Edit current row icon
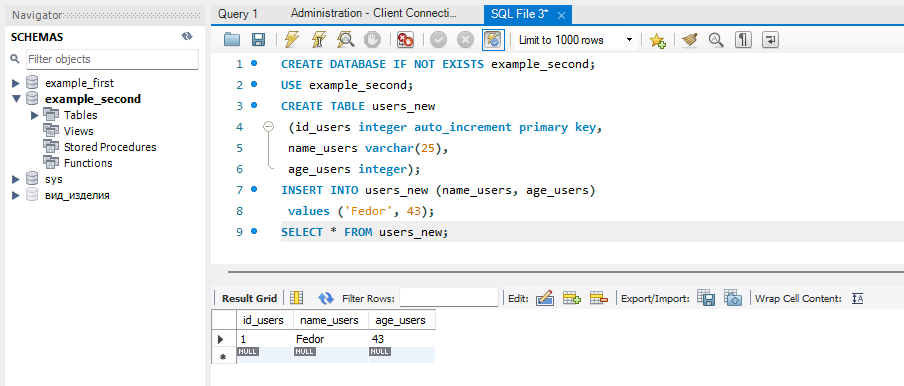 click(x=545, y=298)
